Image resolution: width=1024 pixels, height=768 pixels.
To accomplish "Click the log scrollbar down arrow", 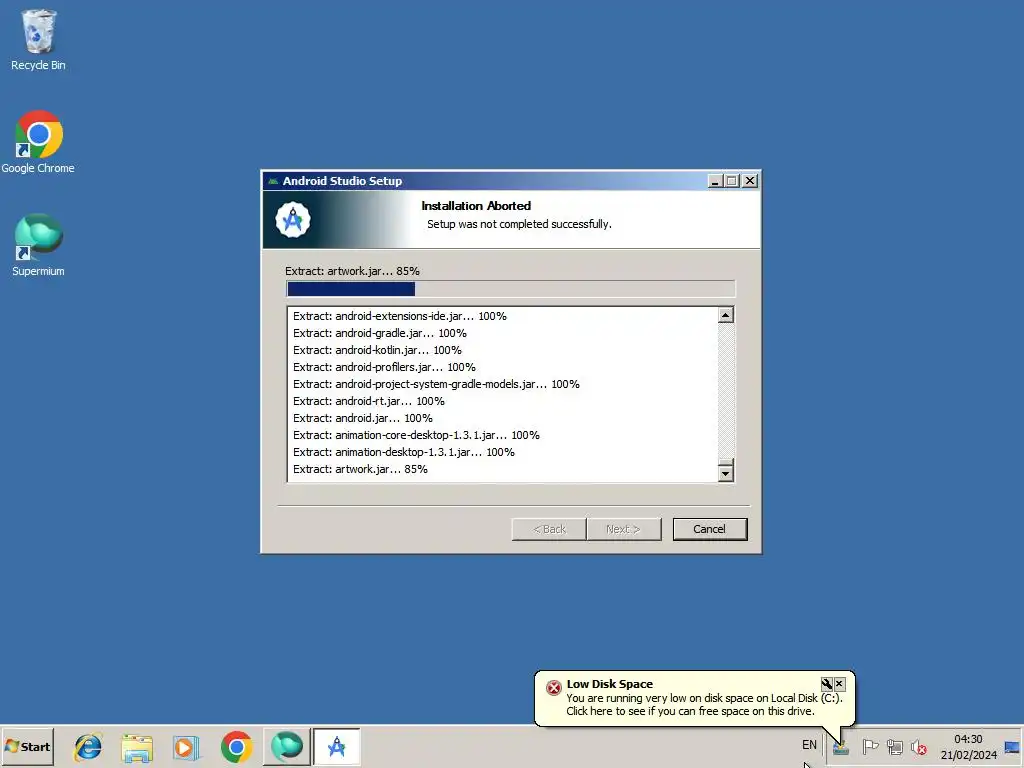I will (726, 473).
